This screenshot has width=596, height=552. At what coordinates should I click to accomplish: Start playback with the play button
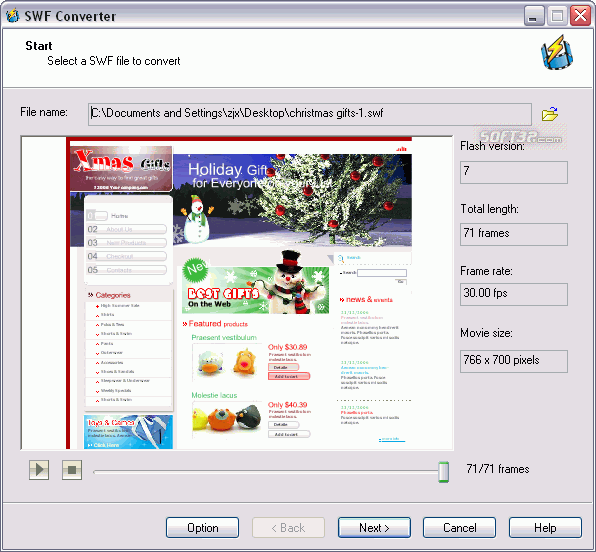click(39, 470)
